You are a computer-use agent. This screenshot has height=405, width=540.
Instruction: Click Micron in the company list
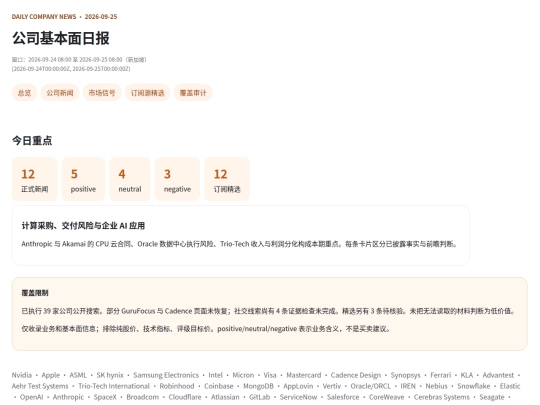click(243, 375)
